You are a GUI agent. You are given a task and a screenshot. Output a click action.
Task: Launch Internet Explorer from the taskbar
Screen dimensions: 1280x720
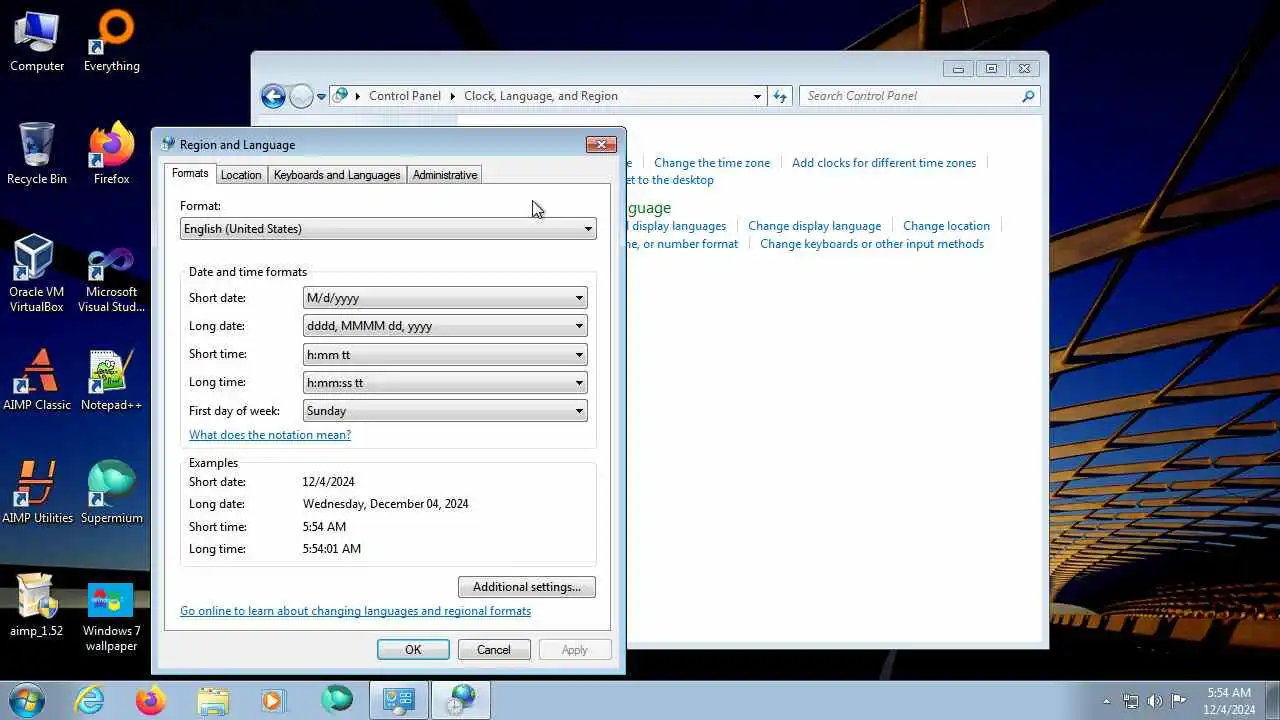[x=90, y=700]
